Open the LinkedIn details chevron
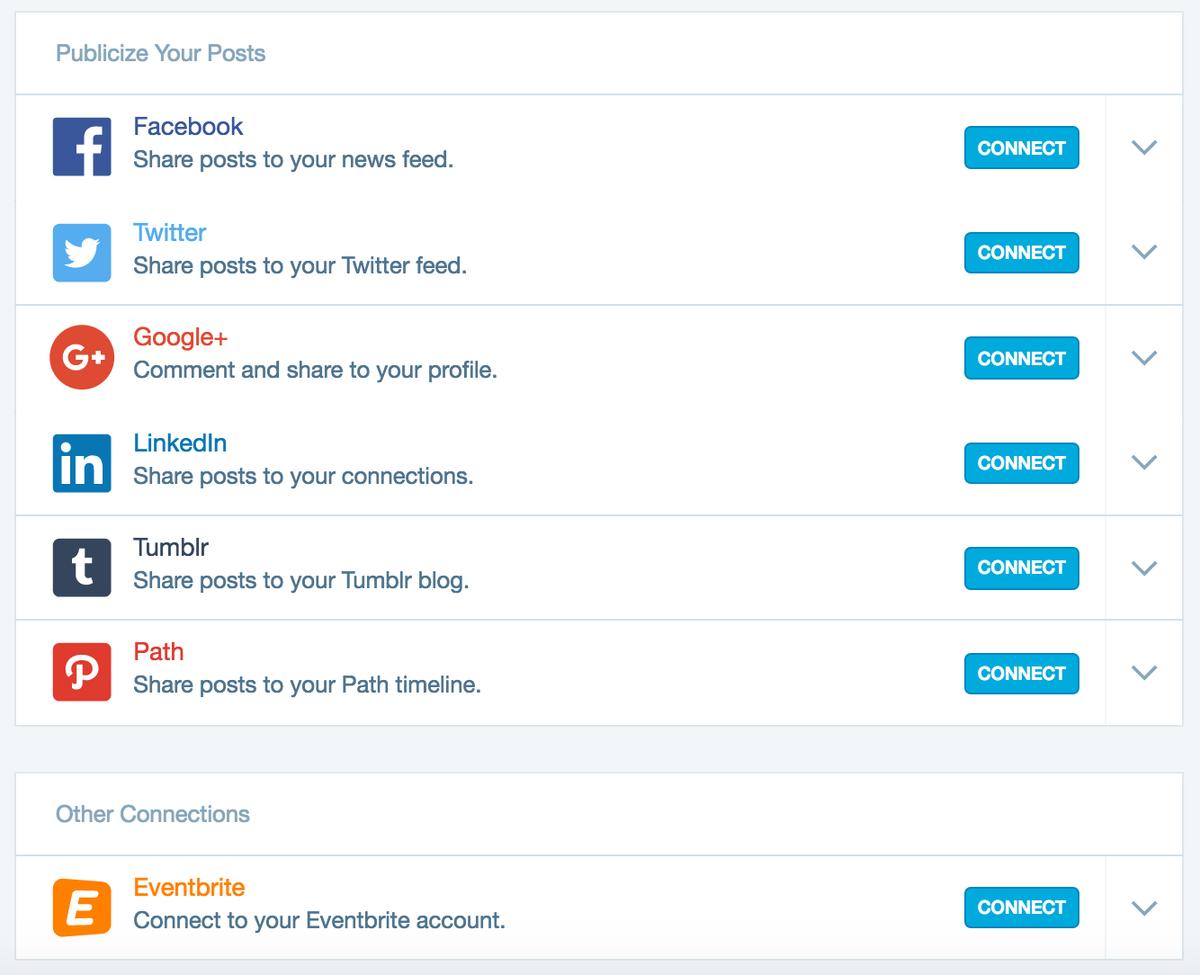Viewport: 1200px width, 975px height. click(1144, 462)
